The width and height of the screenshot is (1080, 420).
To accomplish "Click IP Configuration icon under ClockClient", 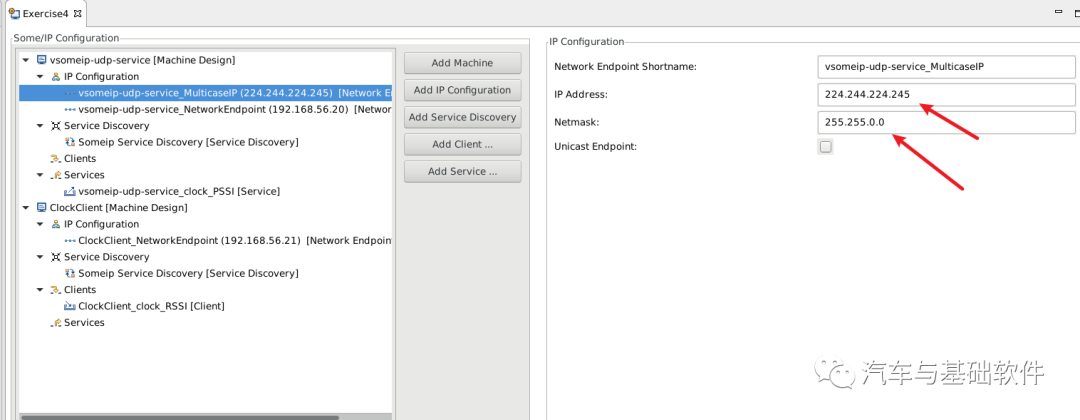I will (56, 224).
